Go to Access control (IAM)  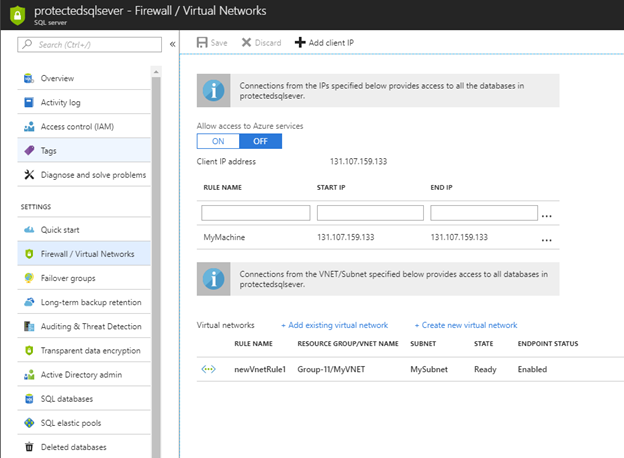[84, 127]
